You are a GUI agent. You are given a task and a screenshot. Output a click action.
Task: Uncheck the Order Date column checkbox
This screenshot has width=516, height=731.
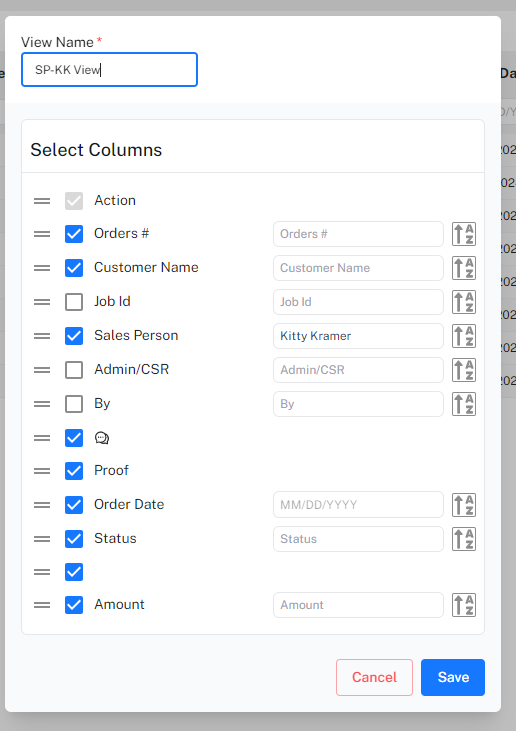[x=74, y=504]
